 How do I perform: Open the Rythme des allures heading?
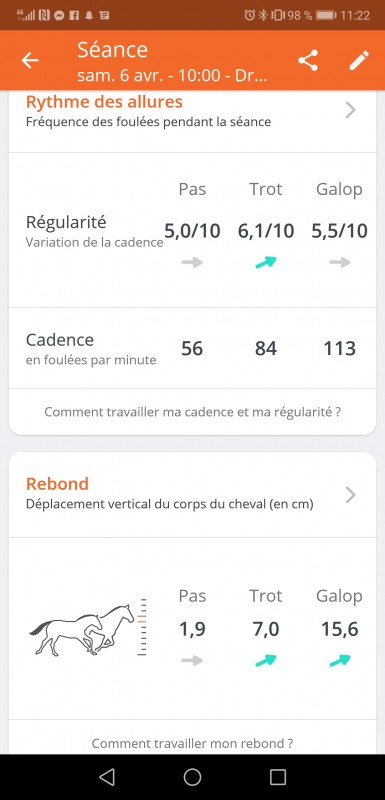[104, 102]
